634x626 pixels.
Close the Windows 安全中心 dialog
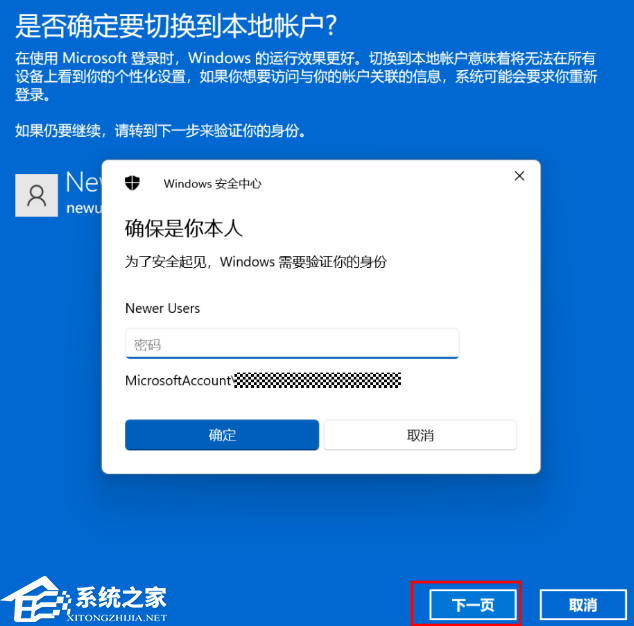pos(519,176)
